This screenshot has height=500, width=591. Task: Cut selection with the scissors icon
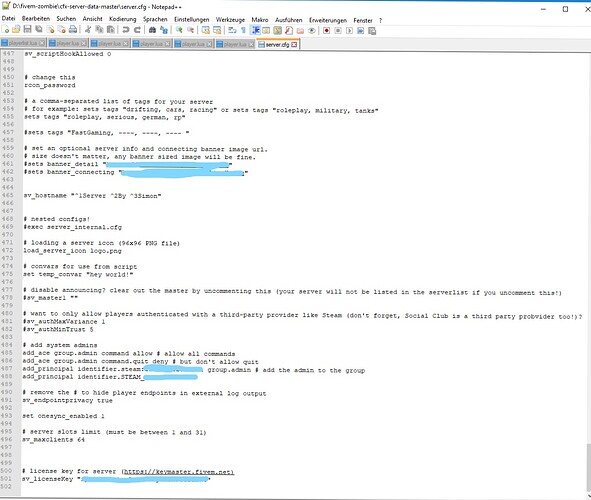pyautogui.click(x=88, y=30)
